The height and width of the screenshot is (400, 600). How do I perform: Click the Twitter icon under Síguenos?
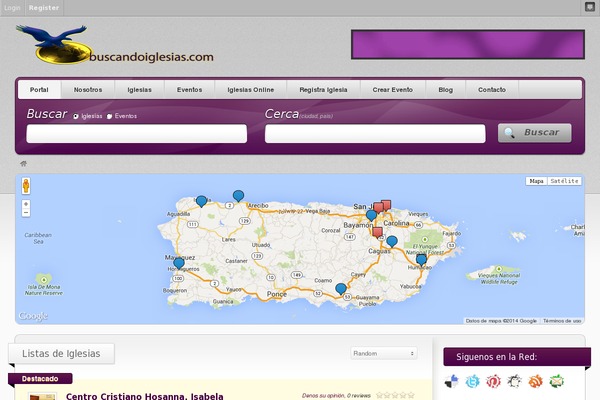pyautogui.click(x=473, y=381)
